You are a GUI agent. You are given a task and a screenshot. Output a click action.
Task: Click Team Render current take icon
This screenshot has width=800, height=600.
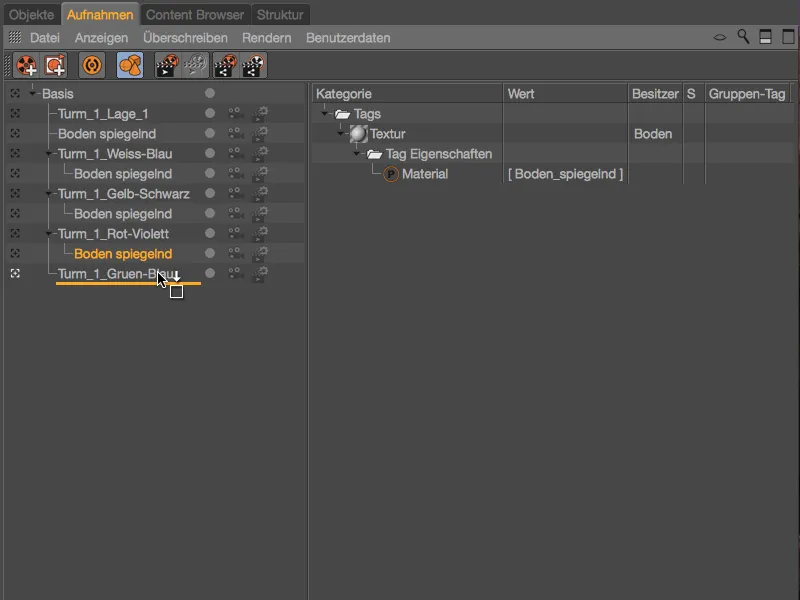[x=225, y=65]
